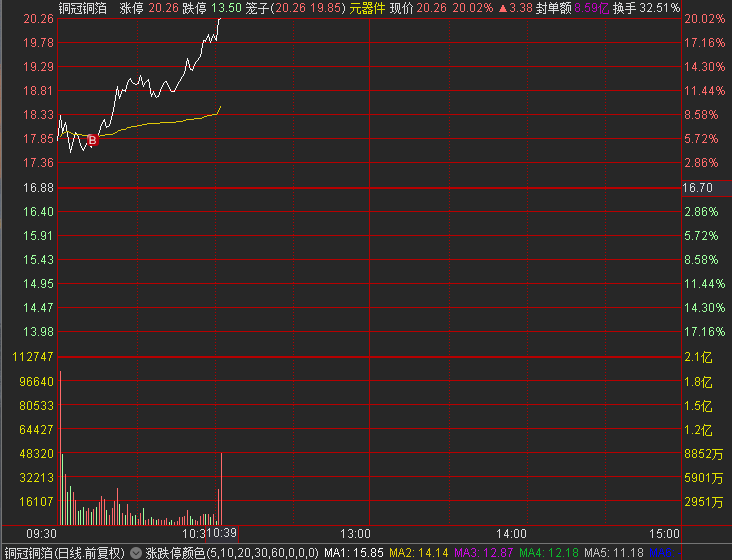This screenshot has height=560, width=732.
Task: Click the 17.36 price axis label
Action: (38, 163)
